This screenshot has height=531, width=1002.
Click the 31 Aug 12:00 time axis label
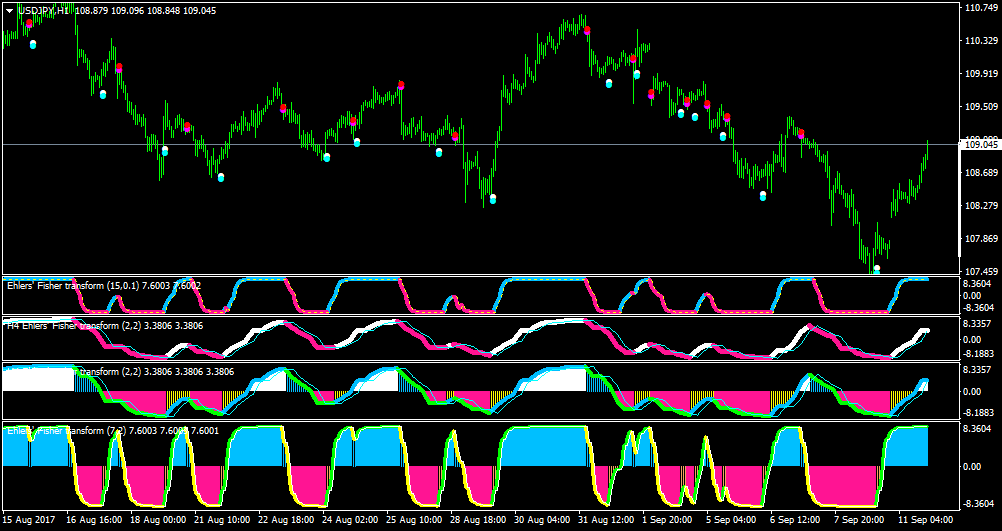606,519
